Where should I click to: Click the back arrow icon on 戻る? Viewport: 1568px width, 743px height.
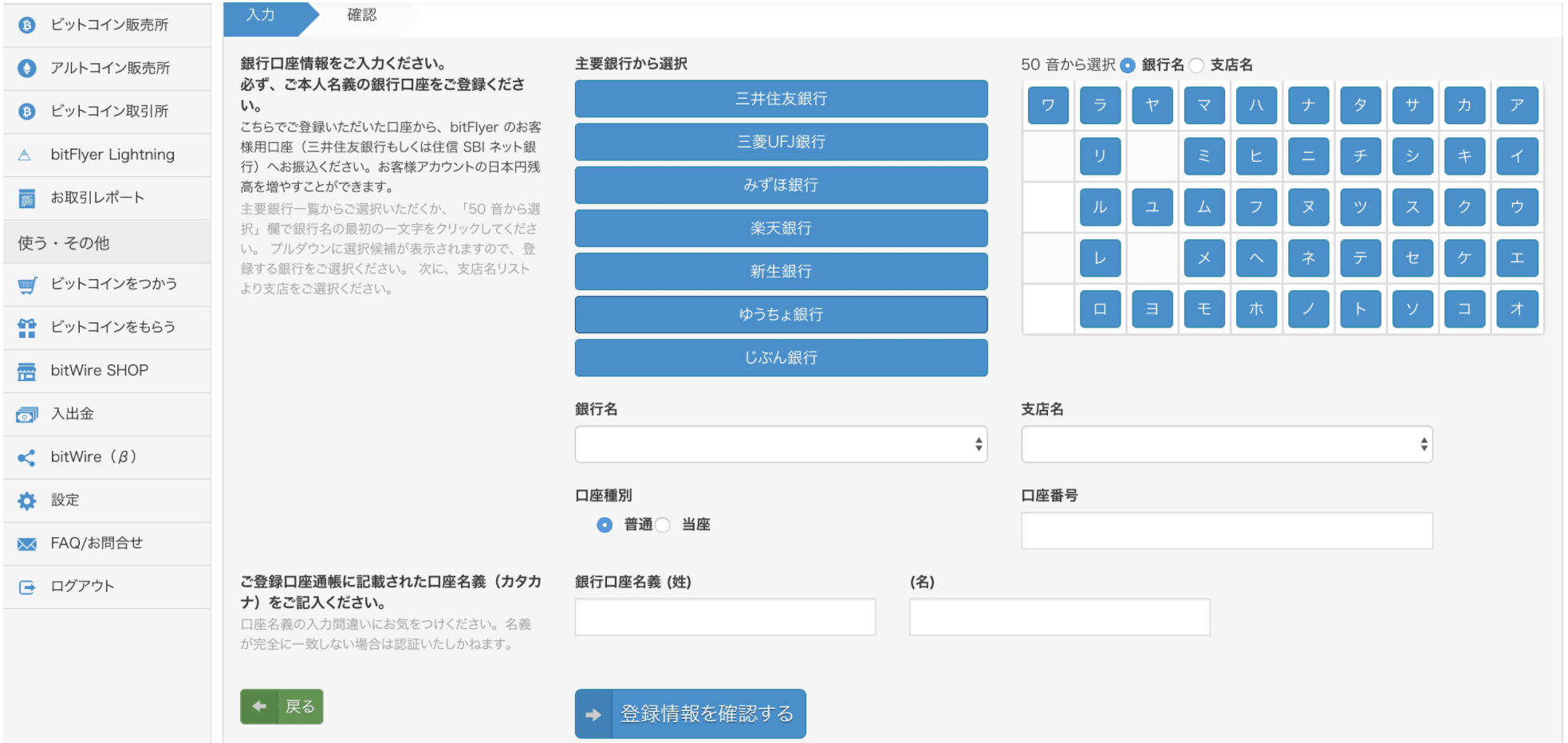259,706
